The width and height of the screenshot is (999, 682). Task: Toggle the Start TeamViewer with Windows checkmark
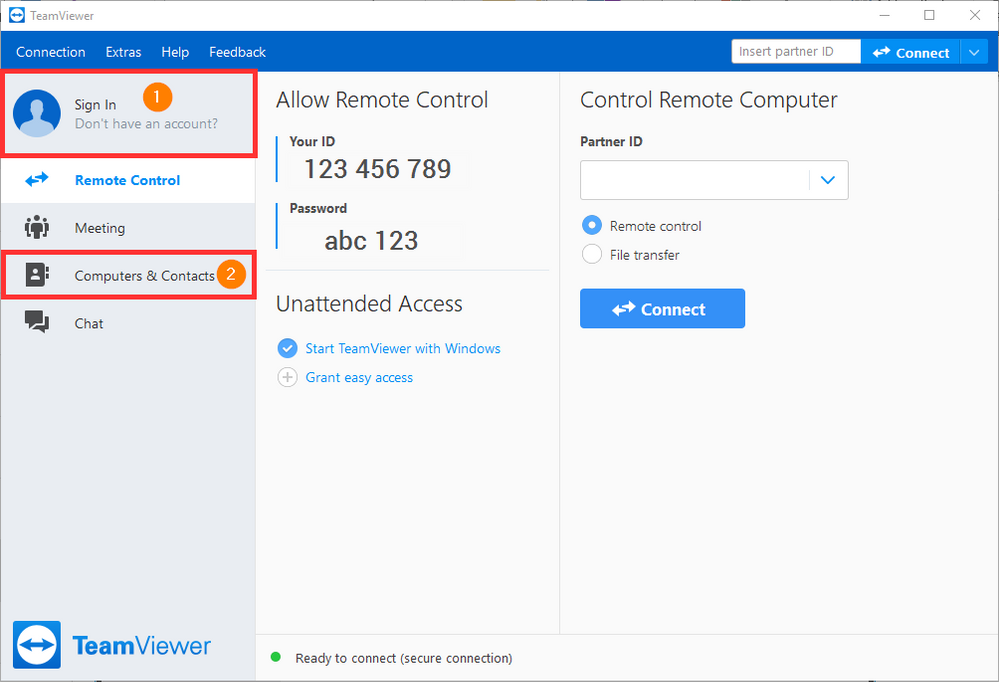point(287,348)
